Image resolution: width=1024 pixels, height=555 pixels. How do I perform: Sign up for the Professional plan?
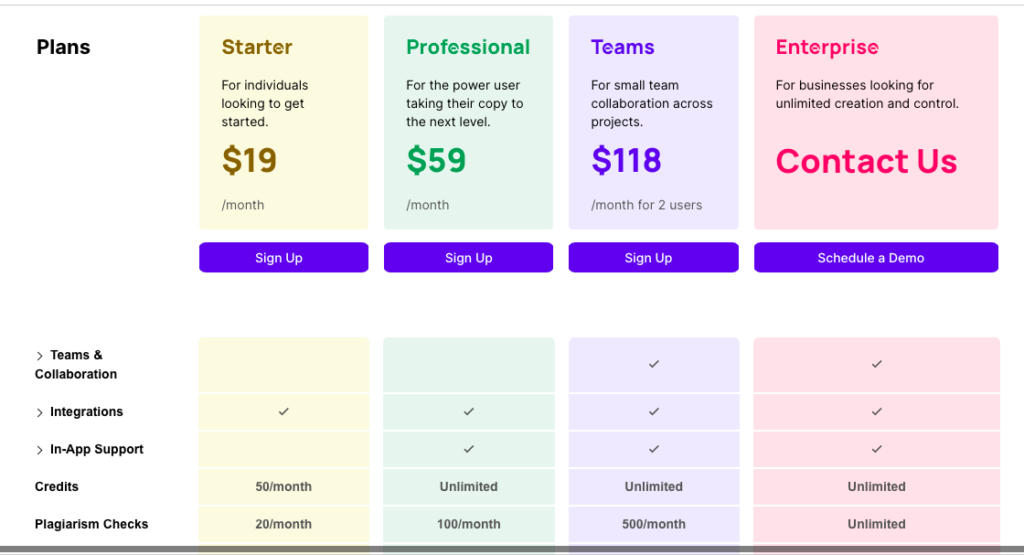coord(468,257)
